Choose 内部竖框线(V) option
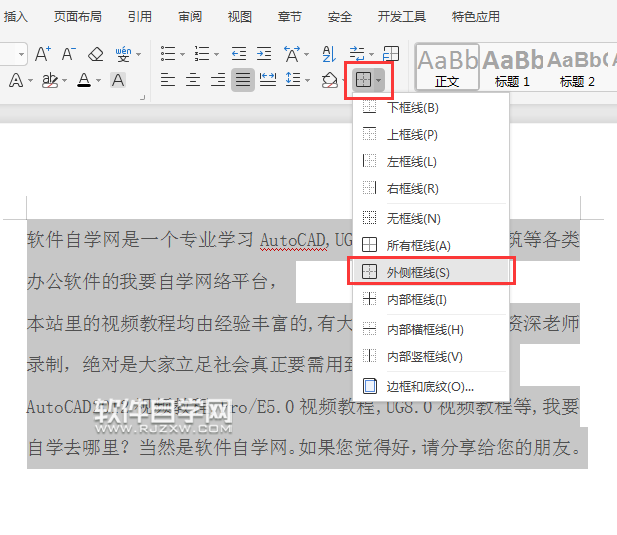Viewport: 617px width, 535px height. [431, 356]
